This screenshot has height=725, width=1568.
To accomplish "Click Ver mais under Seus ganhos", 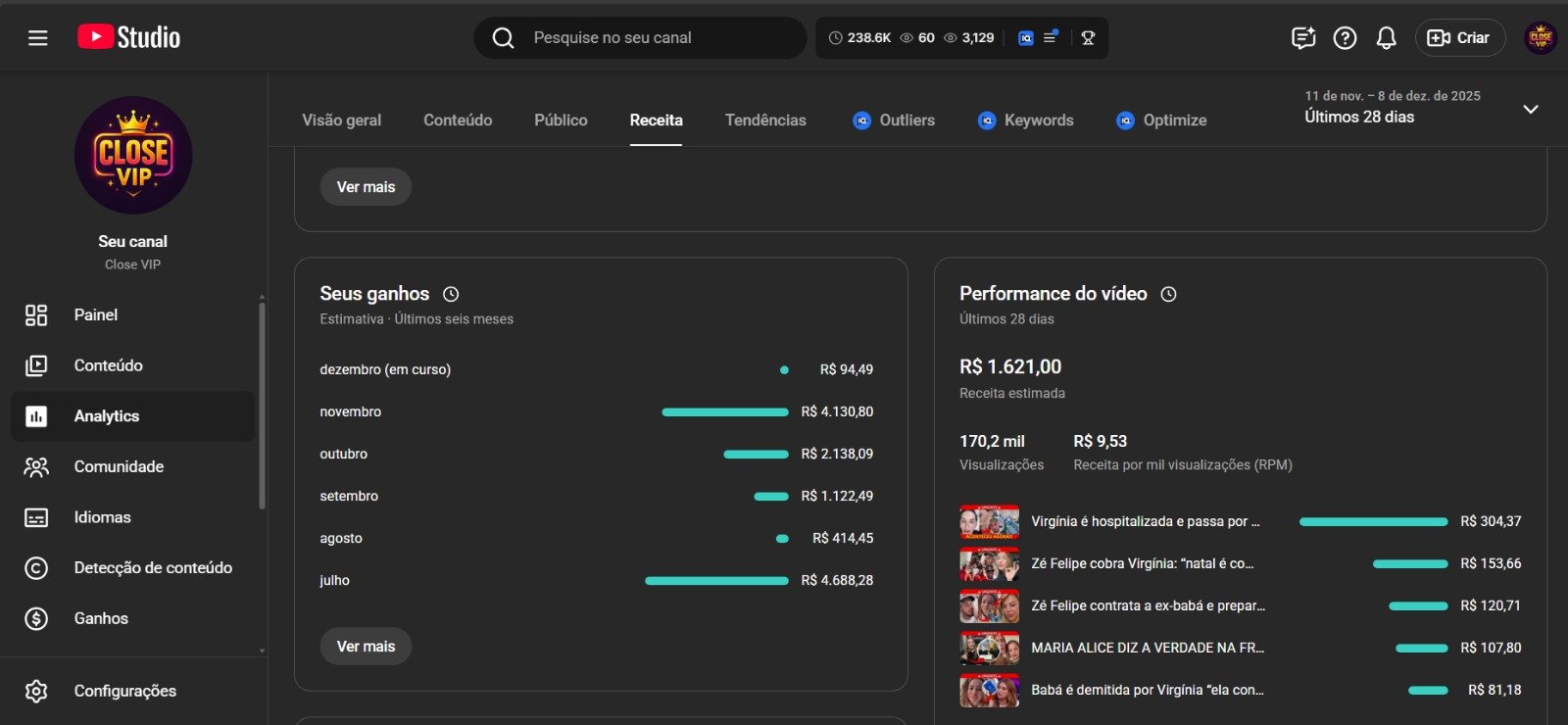I will point(366,647).
